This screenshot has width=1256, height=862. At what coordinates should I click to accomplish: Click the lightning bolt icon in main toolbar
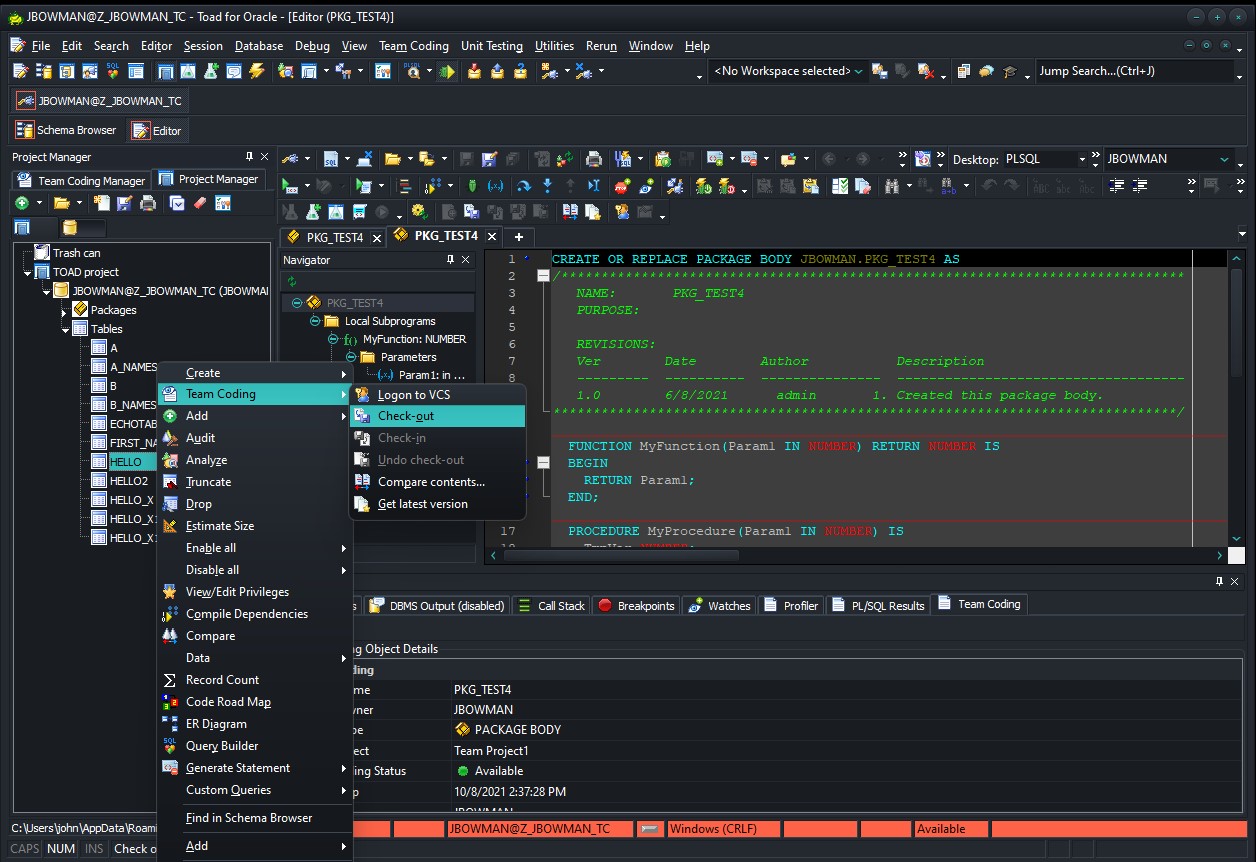[x=257, y=71]
